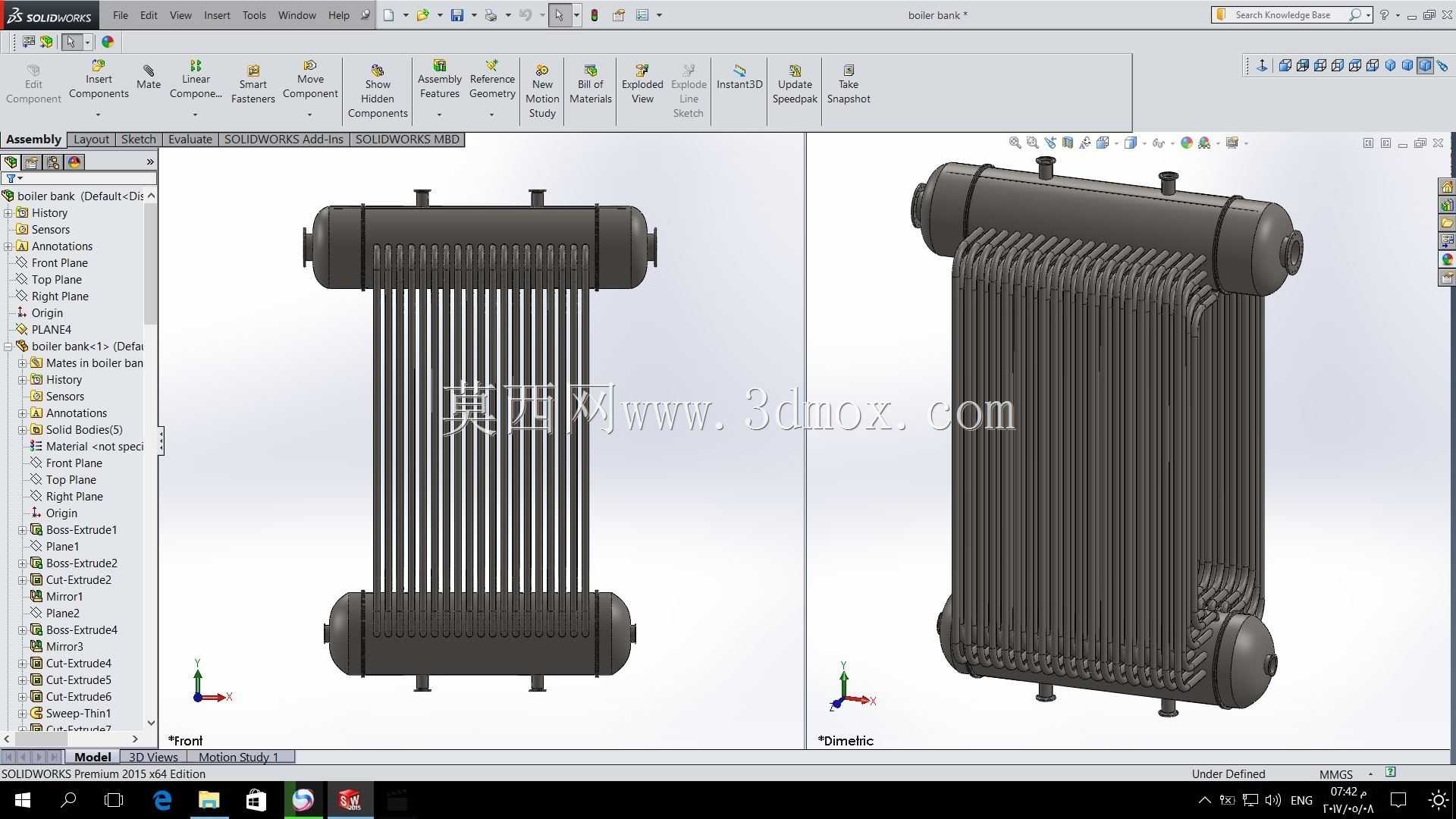Click the Take Snapshot tool
Screen dimensions: 1456x819
(x=849, y=84)
